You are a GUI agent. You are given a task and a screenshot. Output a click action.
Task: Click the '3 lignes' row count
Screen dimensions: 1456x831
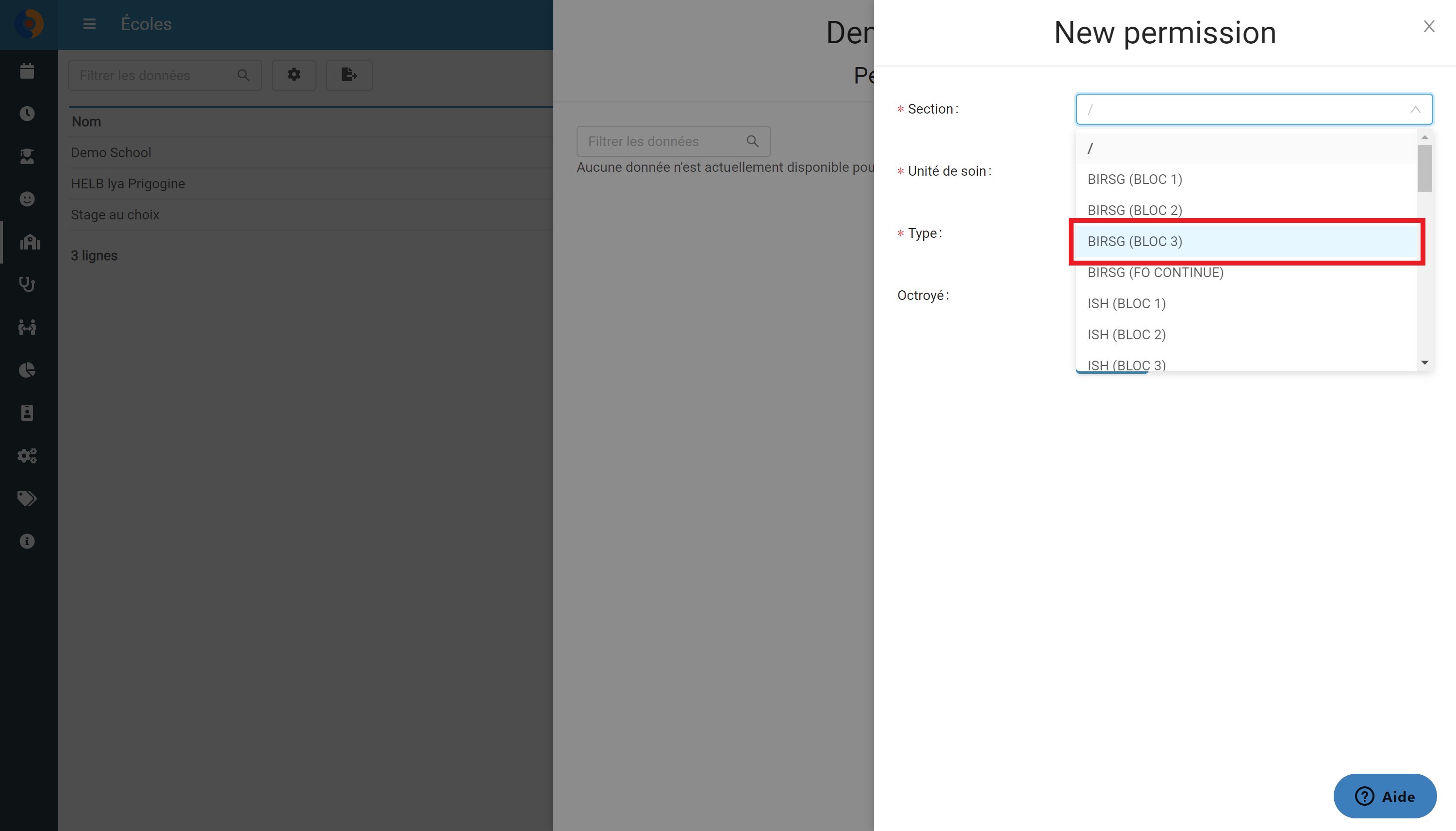tap(94, 256)
